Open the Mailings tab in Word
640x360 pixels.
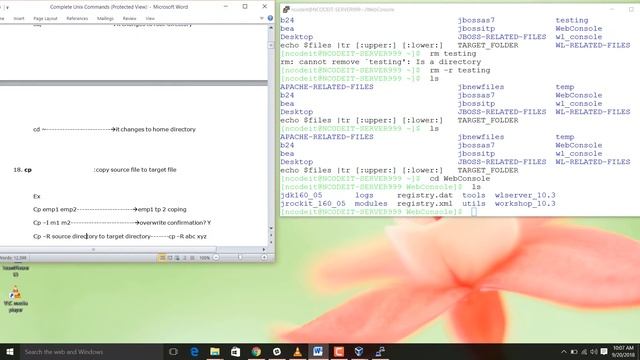click(x=105, y=18)
